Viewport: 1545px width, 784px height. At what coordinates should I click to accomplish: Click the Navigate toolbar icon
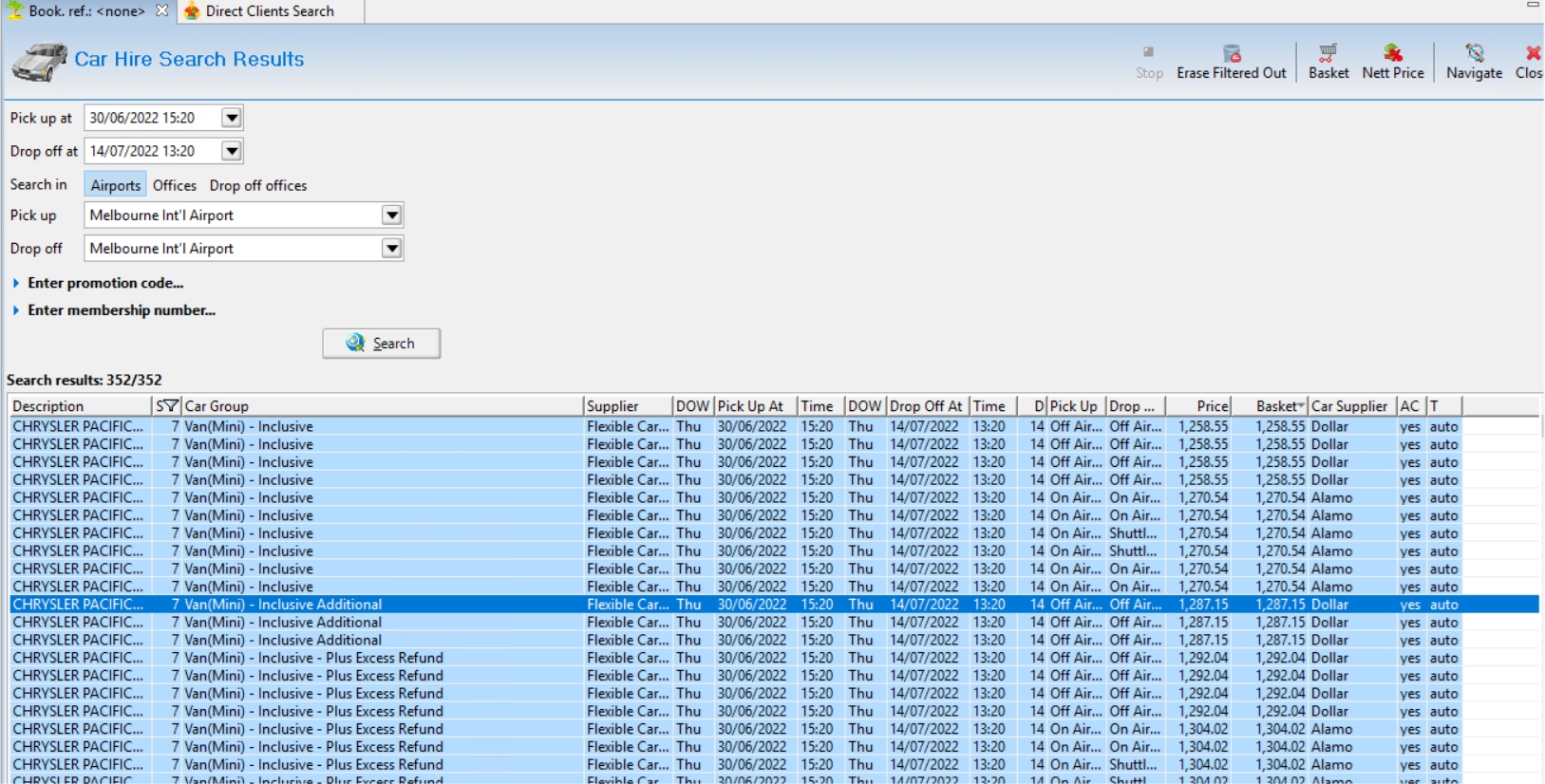1474,62
